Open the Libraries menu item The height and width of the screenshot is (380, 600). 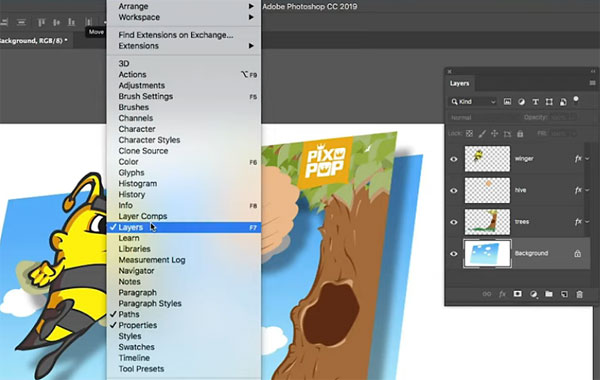[184, 249]
